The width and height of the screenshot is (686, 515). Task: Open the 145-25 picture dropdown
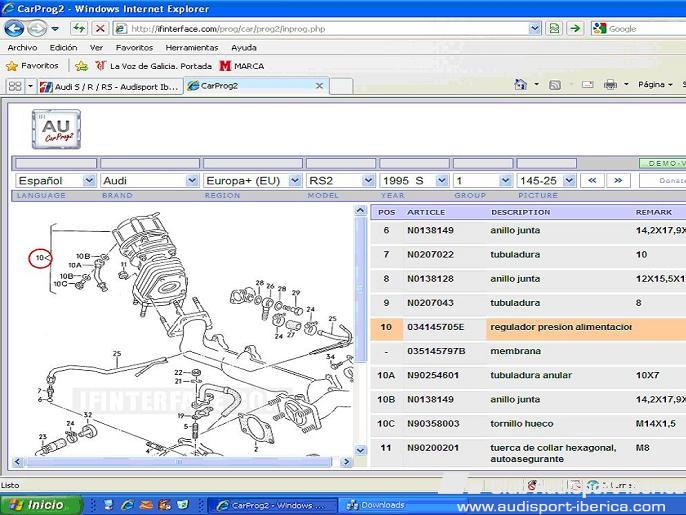point(546,180)
